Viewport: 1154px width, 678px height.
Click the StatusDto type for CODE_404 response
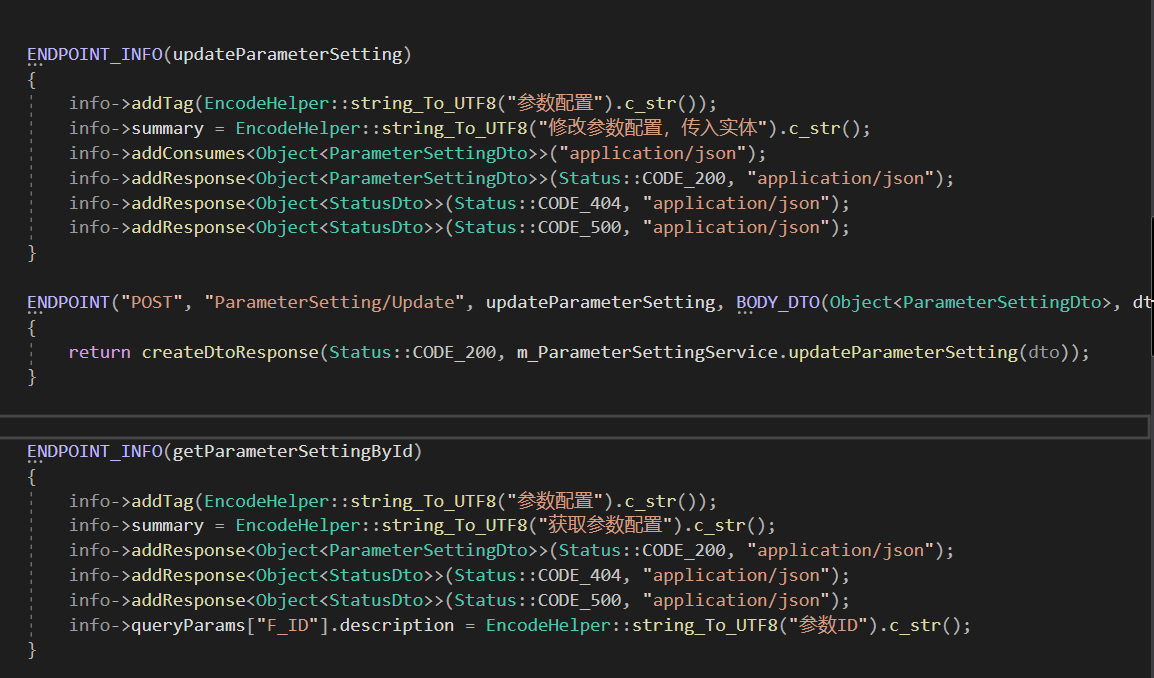(x=373, y=202)
